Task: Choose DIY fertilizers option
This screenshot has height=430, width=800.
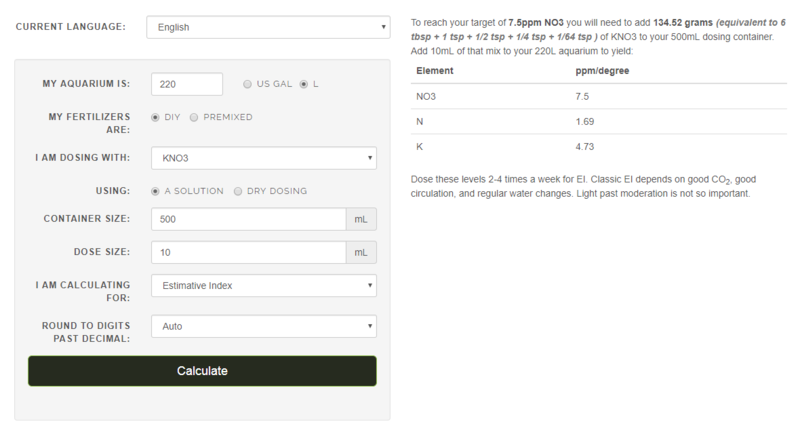Action: [x=155, y=117]
